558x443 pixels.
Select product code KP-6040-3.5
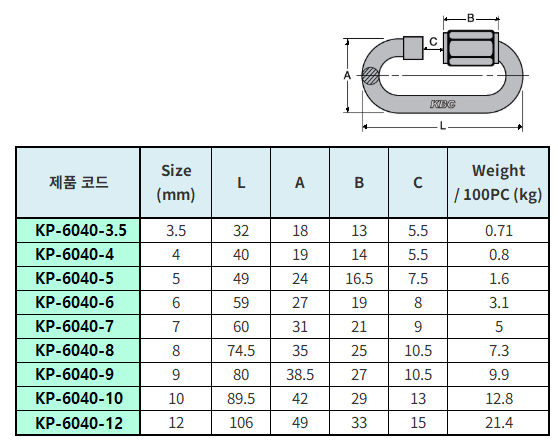tap(81, 230)
